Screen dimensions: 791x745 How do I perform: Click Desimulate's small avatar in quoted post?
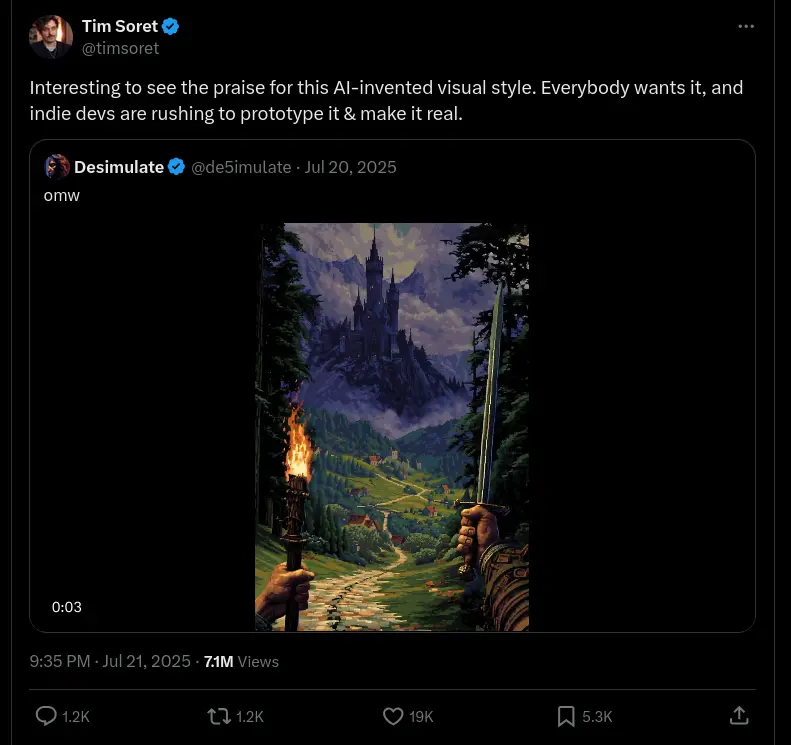57,167
